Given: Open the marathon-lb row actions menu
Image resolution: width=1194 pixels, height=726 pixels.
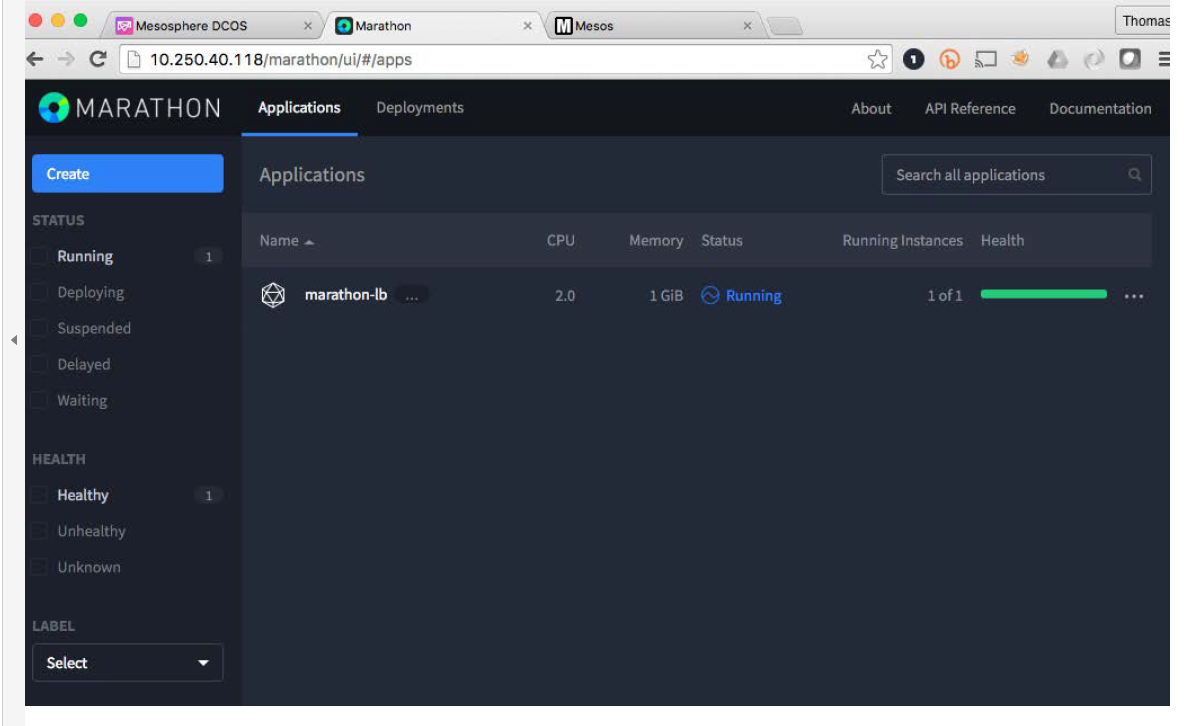Looking at the screenshot, I should pyautogui.click(x=1134, y=296).
